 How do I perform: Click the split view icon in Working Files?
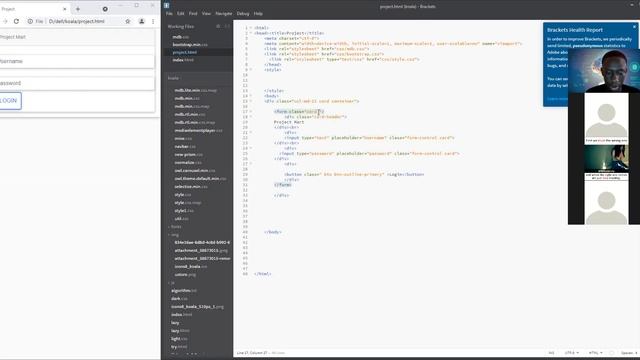click(x=227, y=27)
